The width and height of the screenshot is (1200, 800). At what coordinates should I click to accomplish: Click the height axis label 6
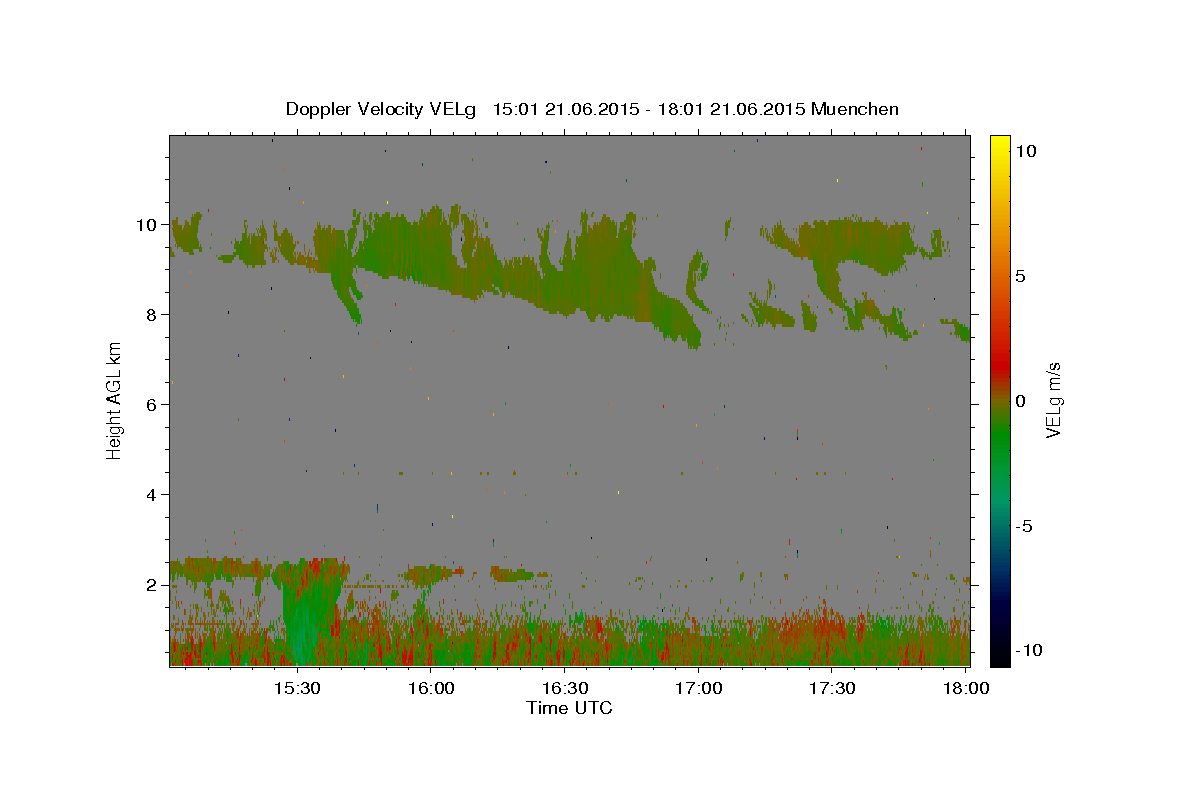(x=152, y=405)
